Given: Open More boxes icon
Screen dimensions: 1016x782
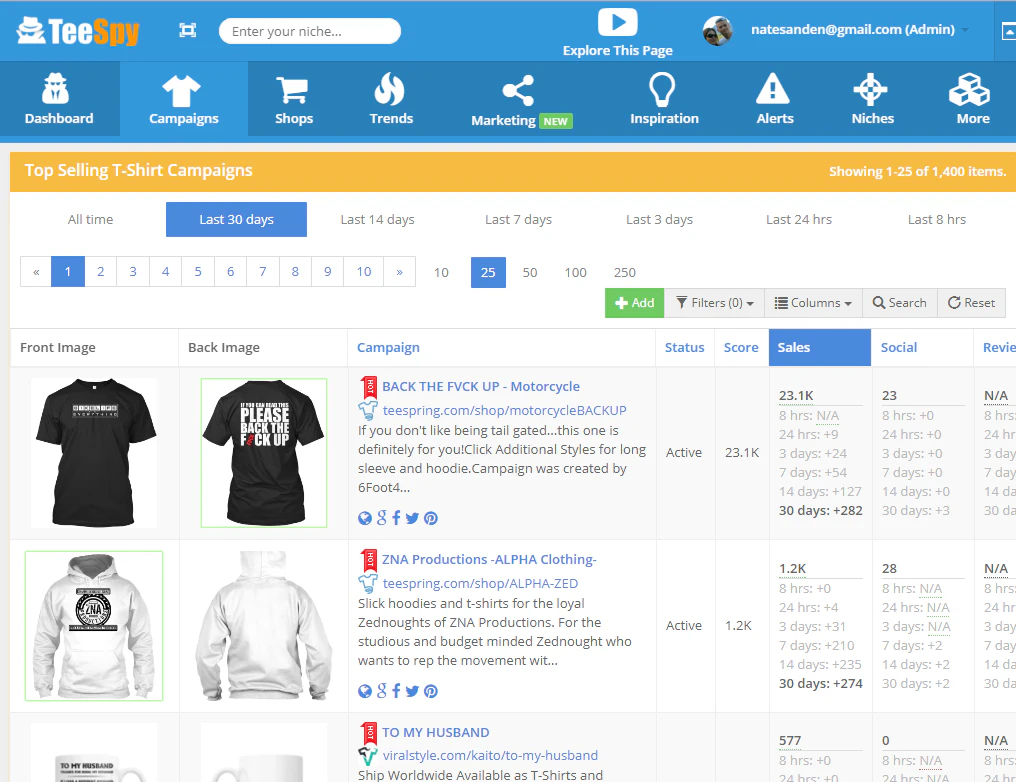Looking at the screenshot, I should (969, 89).
